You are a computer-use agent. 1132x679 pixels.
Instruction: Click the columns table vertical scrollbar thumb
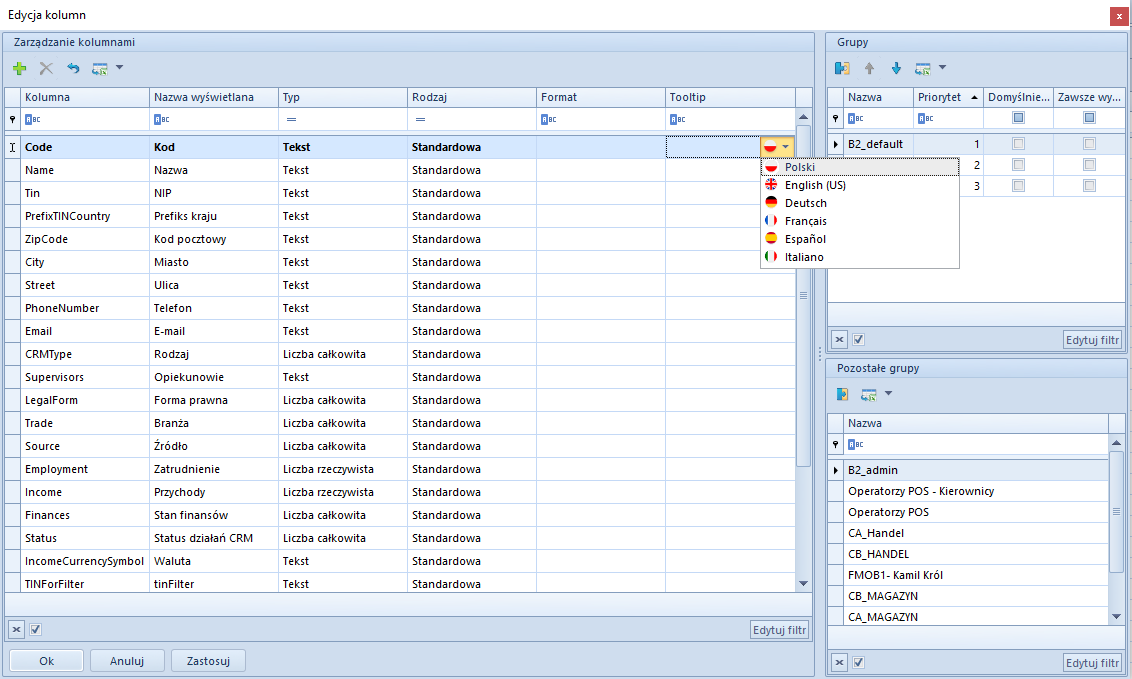click(x=803, y=296)
